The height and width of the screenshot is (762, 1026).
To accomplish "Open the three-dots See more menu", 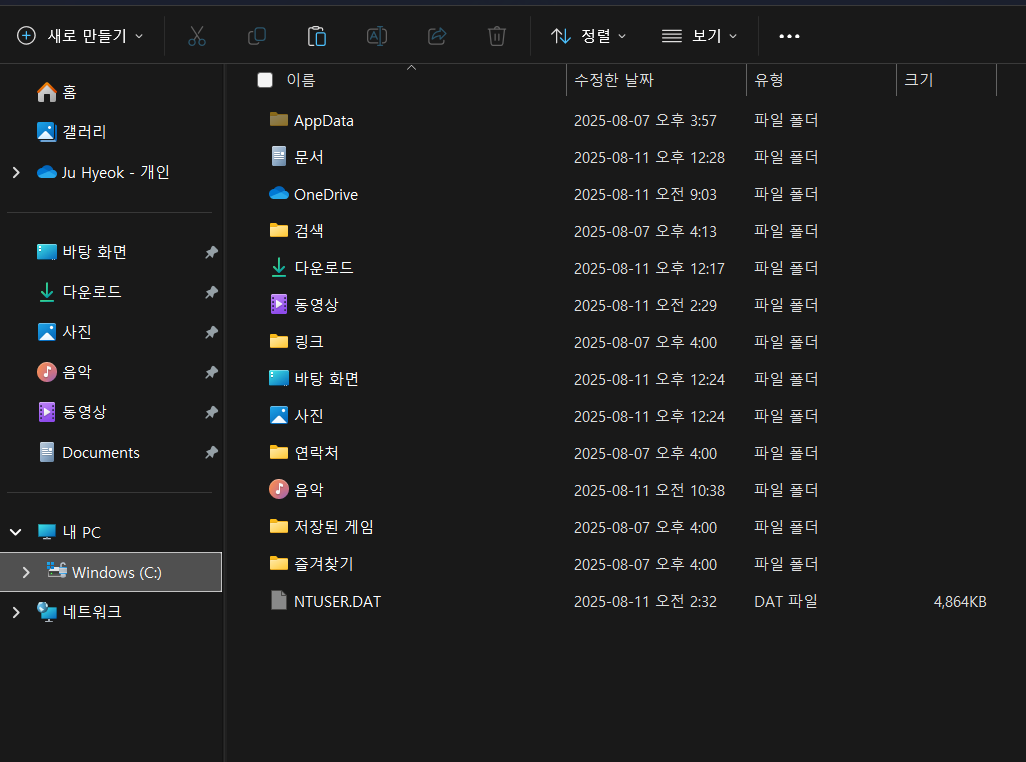I will pos(789,36).
